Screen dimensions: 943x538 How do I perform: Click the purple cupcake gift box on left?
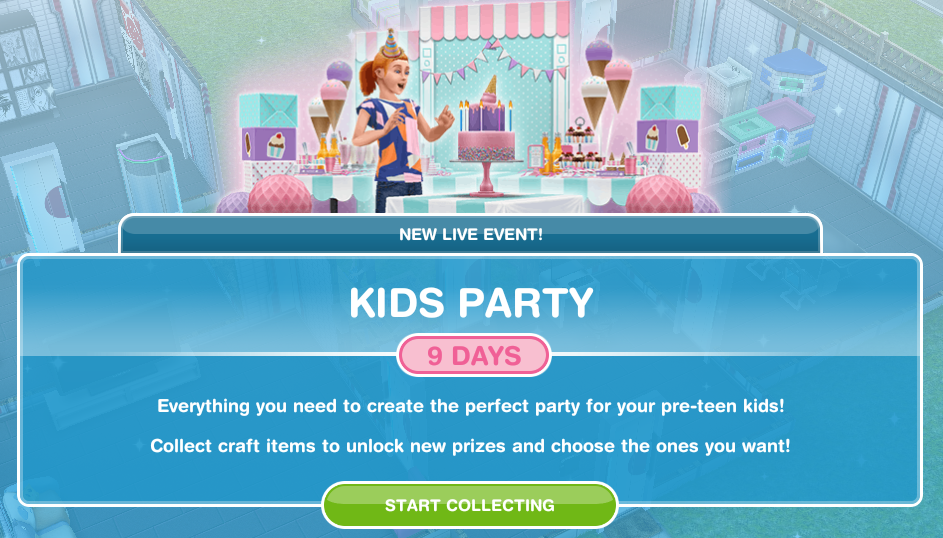click(269, 144)
